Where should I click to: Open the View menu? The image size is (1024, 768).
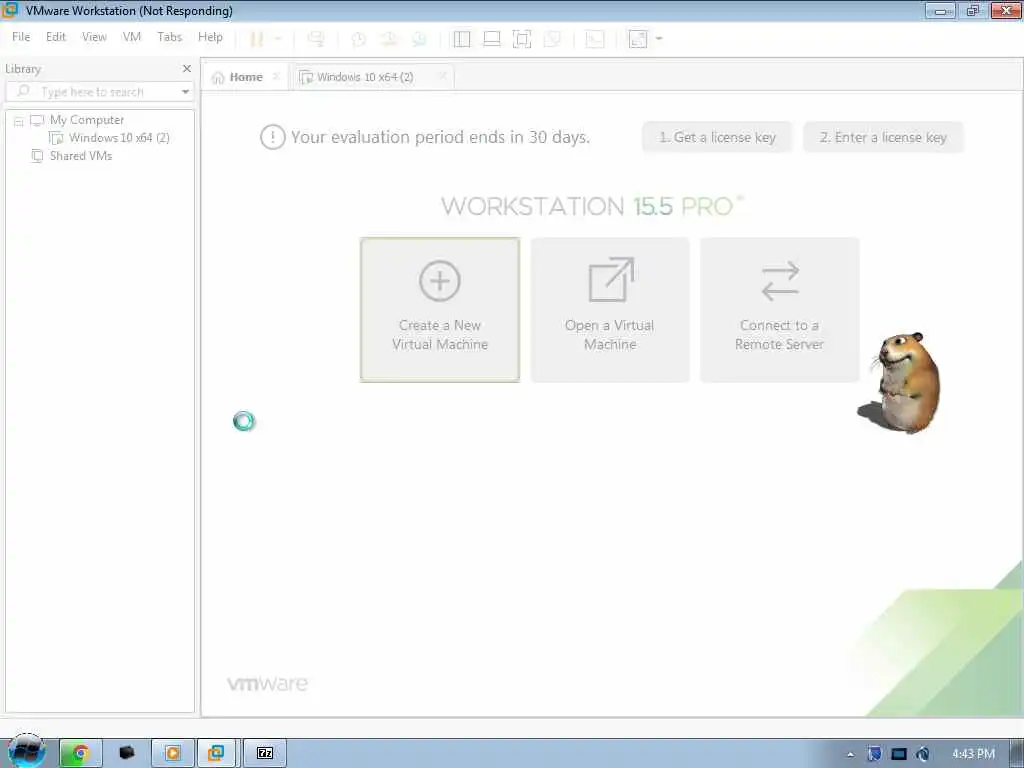(x=94, y=37)
